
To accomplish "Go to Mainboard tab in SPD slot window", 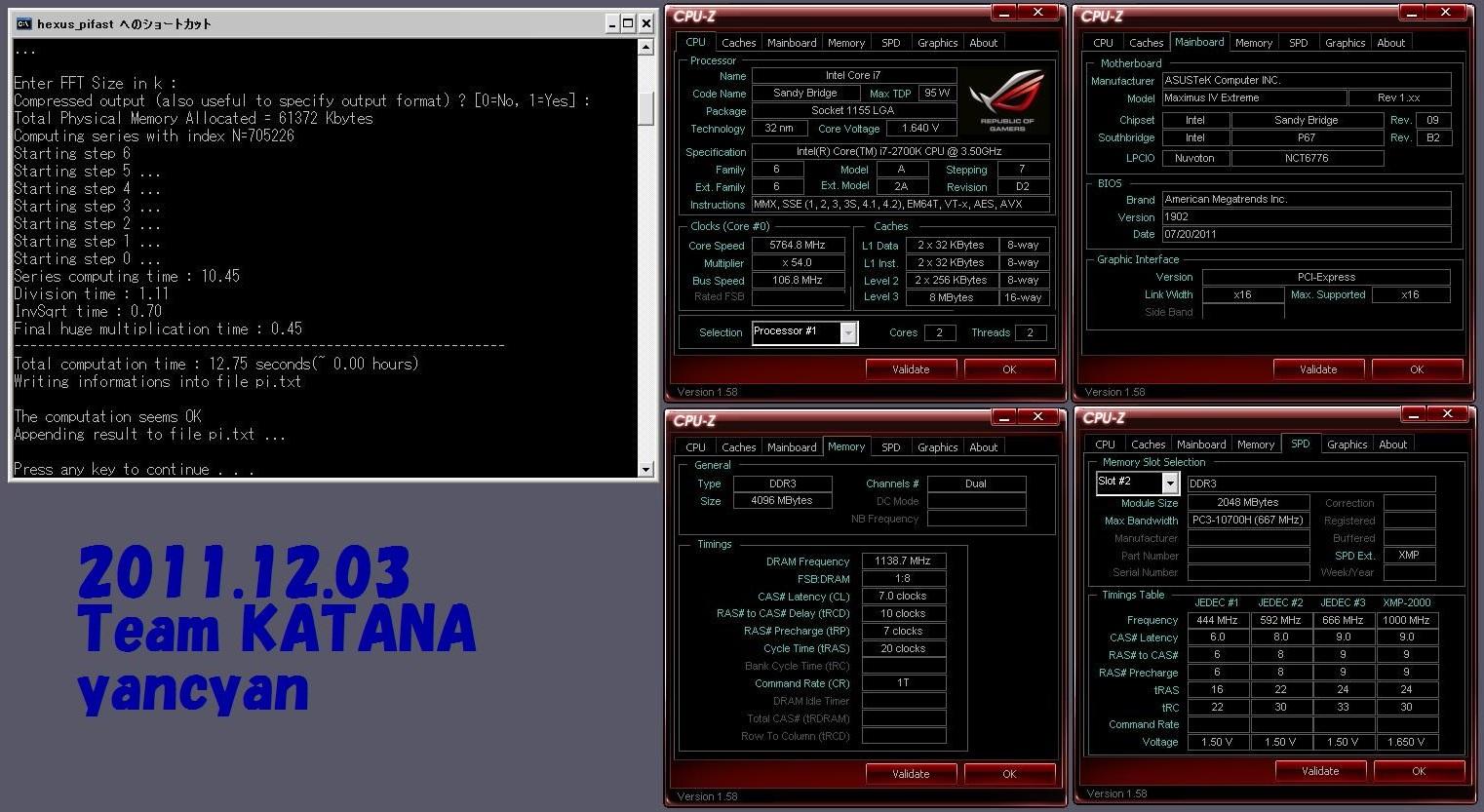I will [1201, 445].
